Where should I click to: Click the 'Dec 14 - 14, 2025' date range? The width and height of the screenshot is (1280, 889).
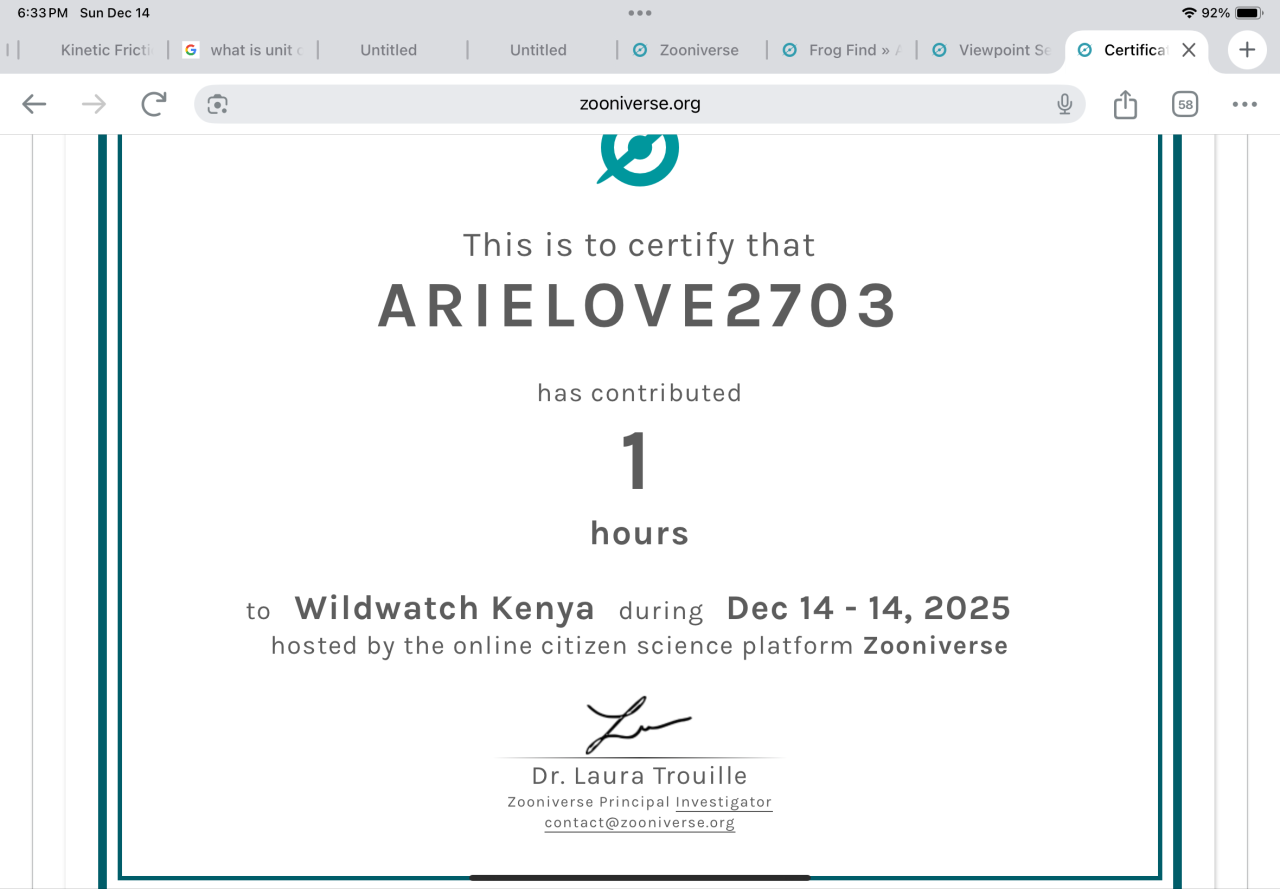tap(868, 608)
